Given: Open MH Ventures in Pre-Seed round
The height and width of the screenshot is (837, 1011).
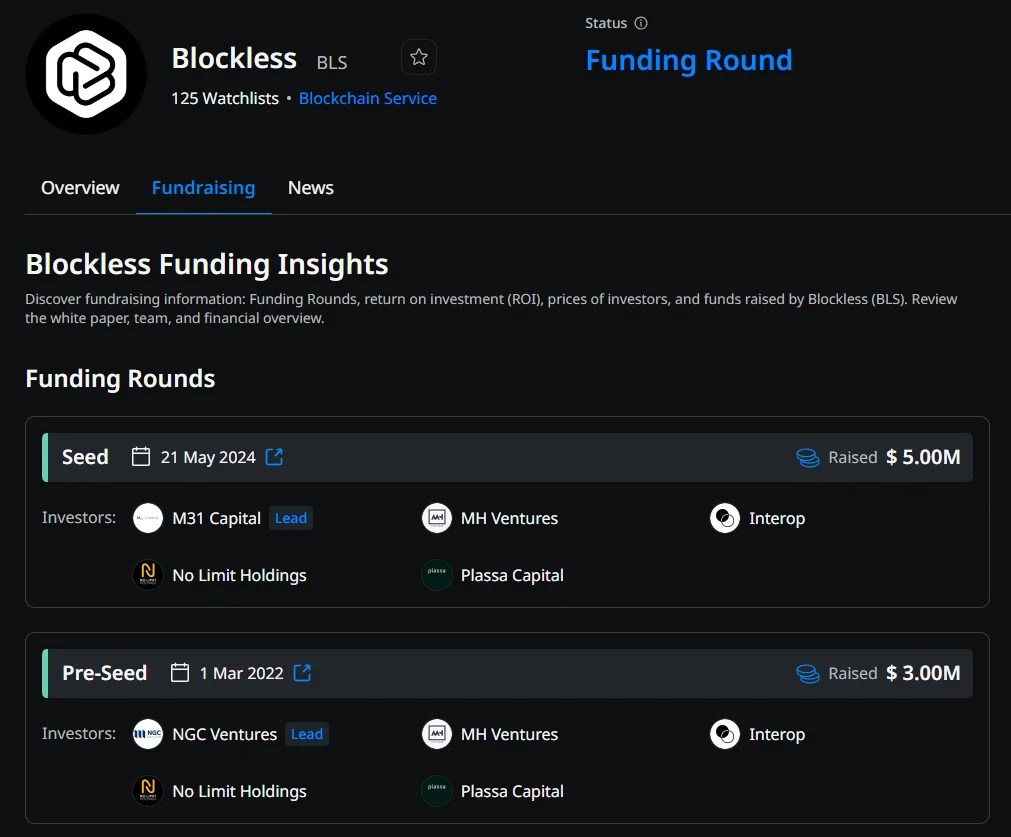Looking at the screenshot, I should click(509, 734).
